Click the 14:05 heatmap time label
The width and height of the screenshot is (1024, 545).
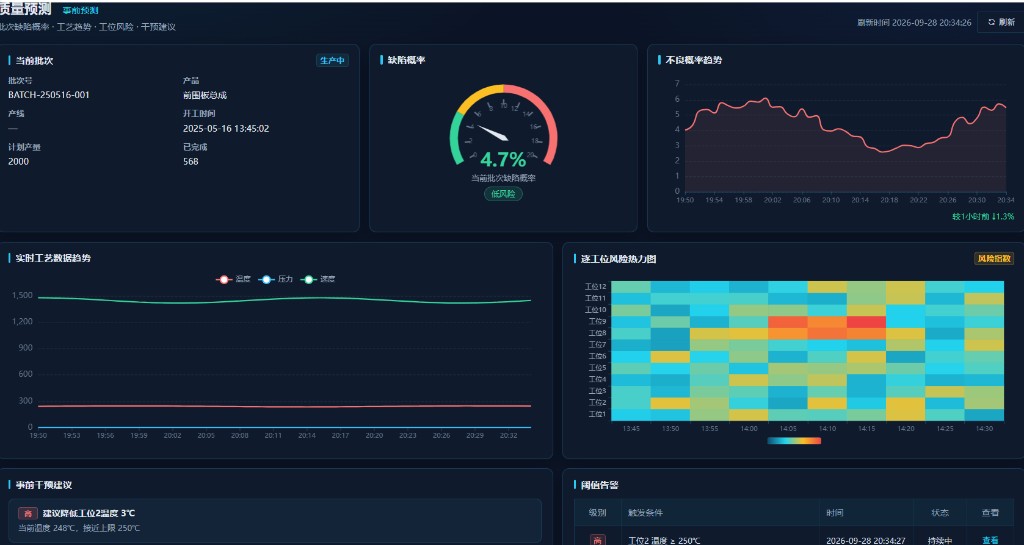pos(788,429)
